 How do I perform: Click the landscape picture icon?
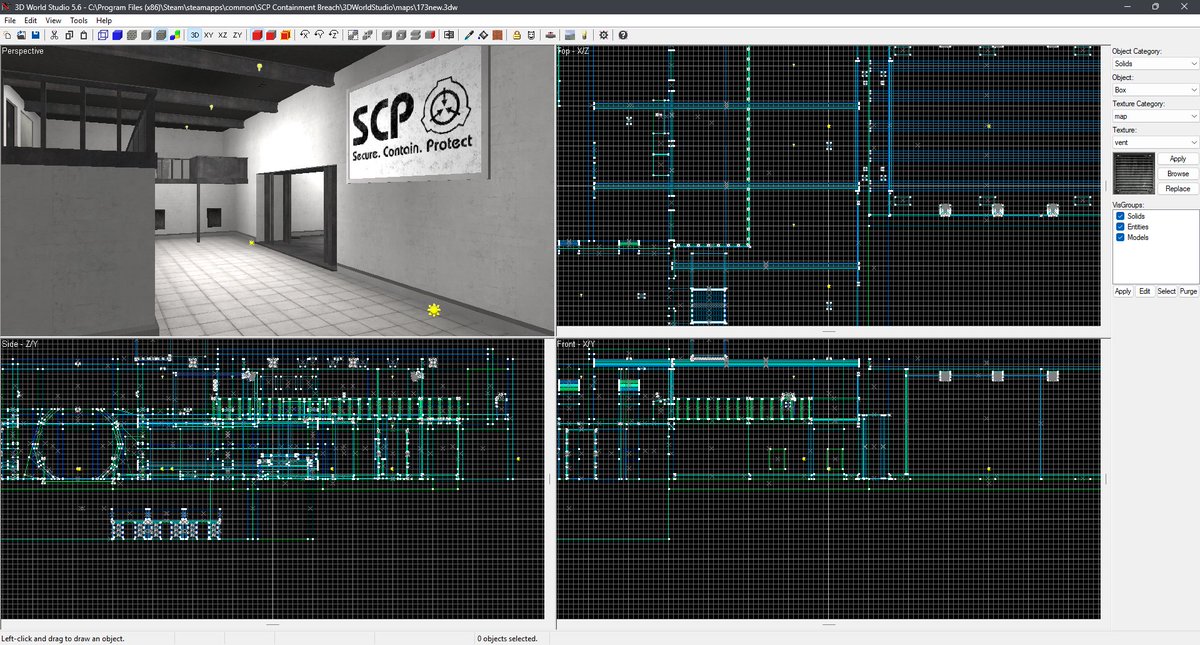click(570, 35)
